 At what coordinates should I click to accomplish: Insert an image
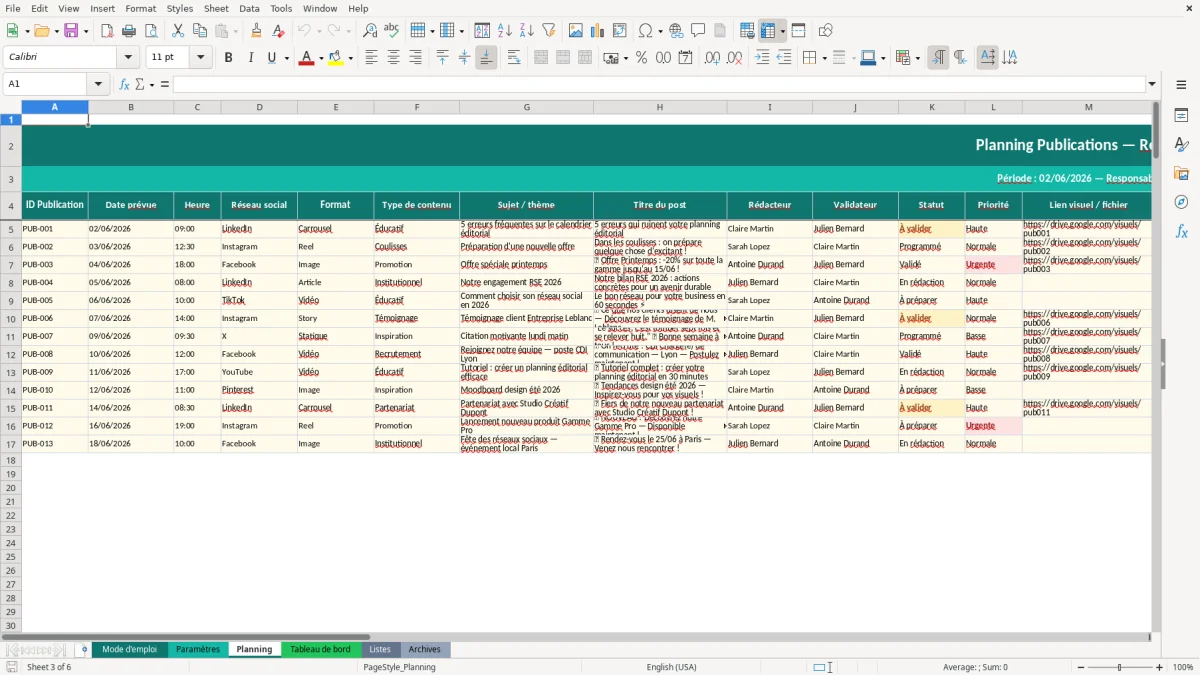pyautogui.click(x=576, y=31)
